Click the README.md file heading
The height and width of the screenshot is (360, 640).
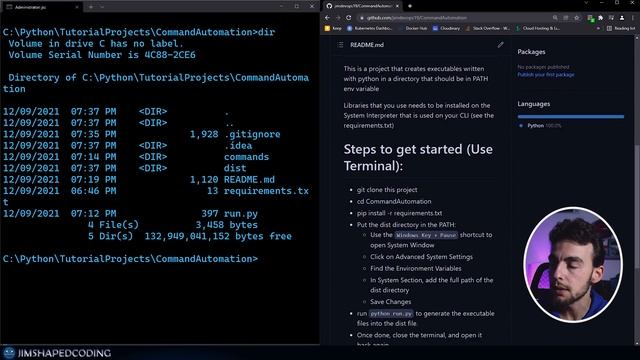367,45
